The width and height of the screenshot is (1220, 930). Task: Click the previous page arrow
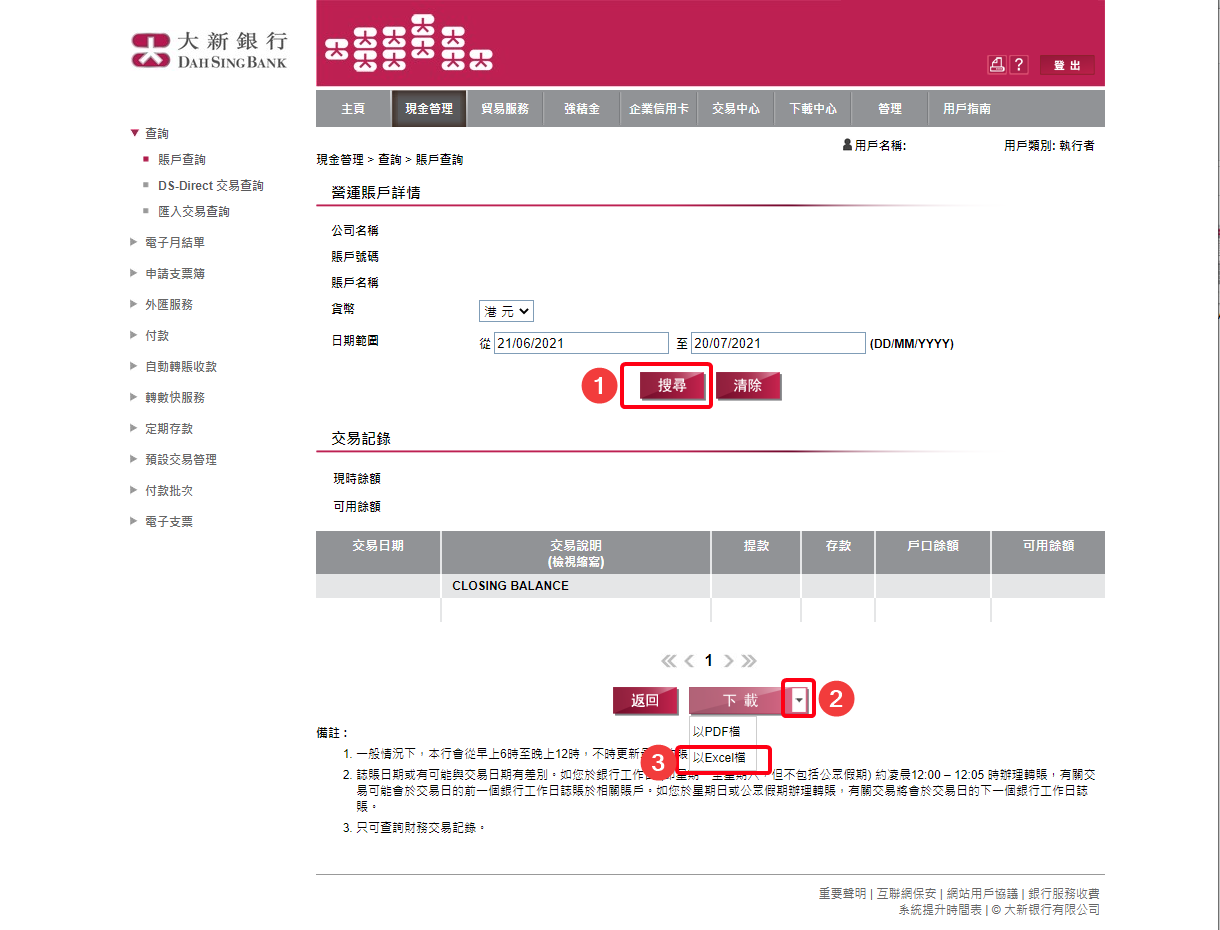(689, 661)
